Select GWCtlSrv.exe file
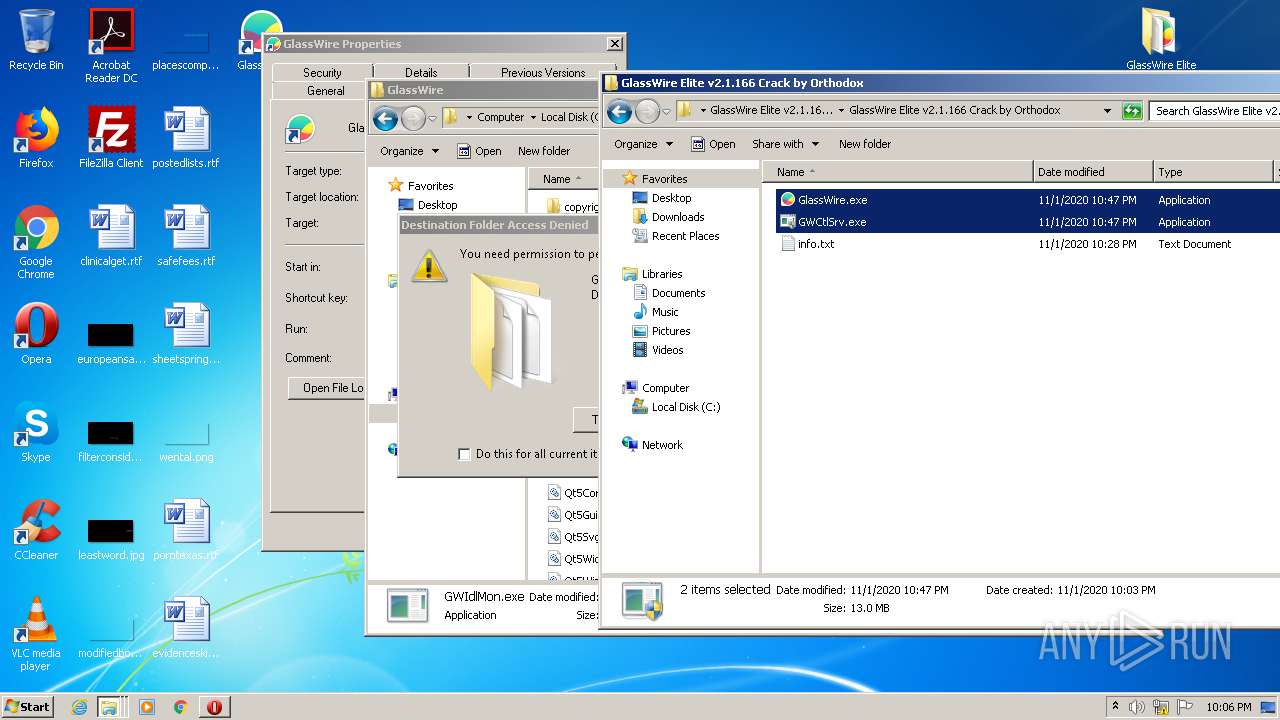 click(x=832, y=222)
